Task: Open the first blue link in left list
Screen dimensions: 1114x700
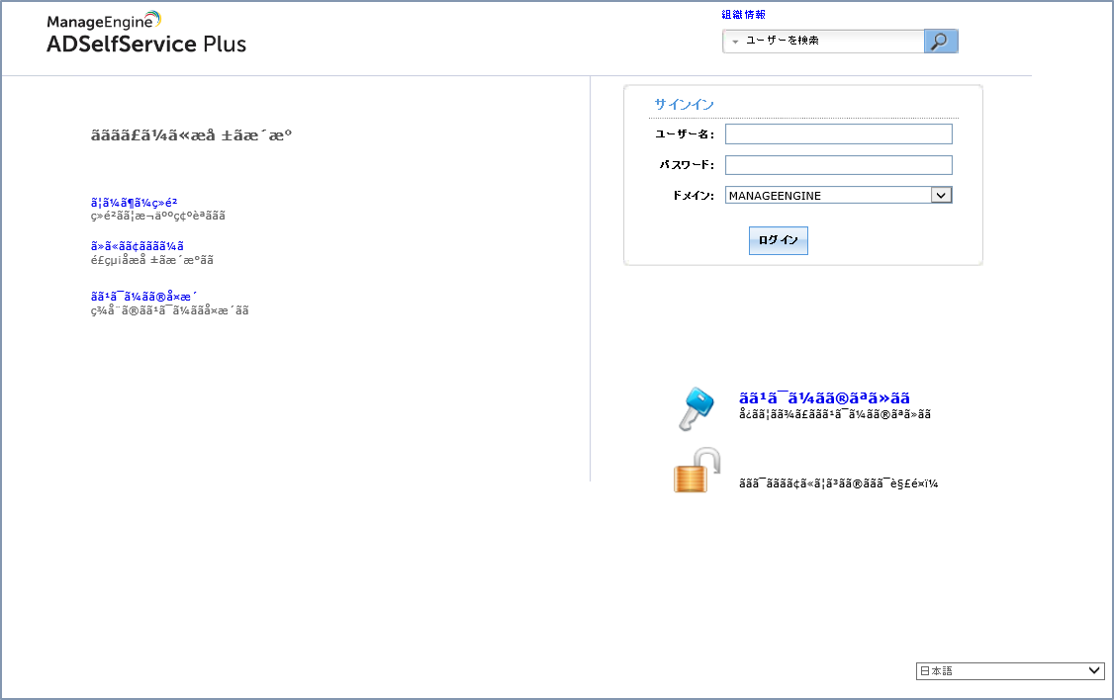Action: pyautogui.click(x=134, y=203)
